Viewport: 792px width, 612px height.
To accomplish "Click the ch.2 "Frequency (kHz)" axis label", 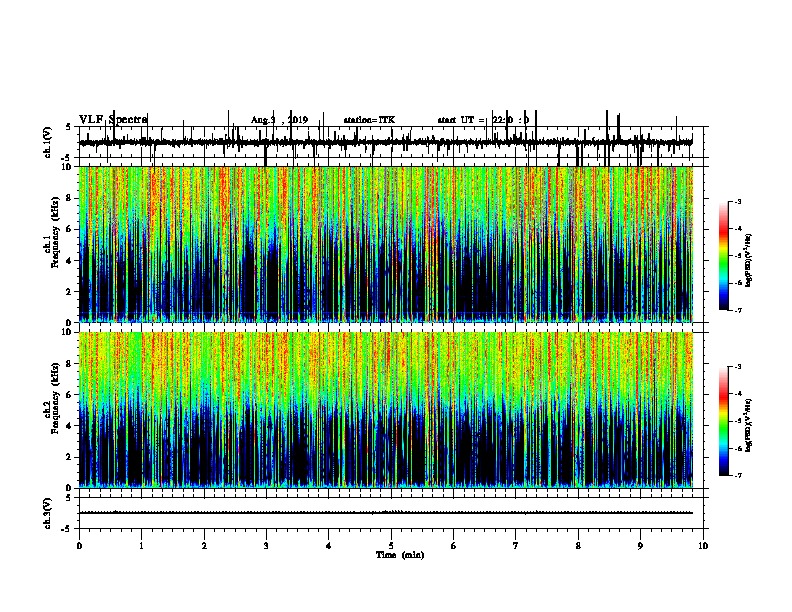I will (55, 398).
